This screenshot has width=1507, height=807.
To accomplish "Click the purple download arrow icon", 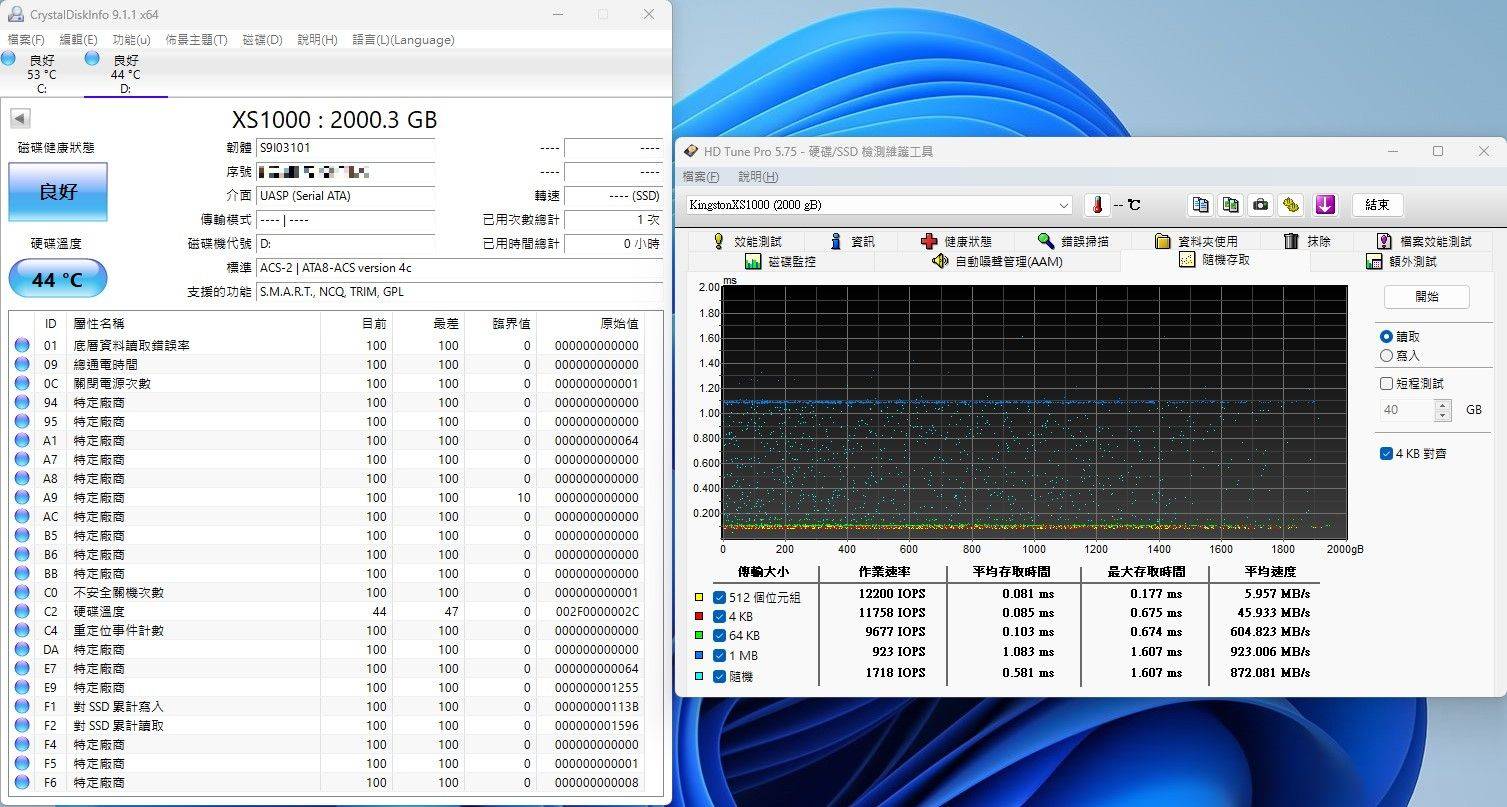I will (x=1325, y=205).
